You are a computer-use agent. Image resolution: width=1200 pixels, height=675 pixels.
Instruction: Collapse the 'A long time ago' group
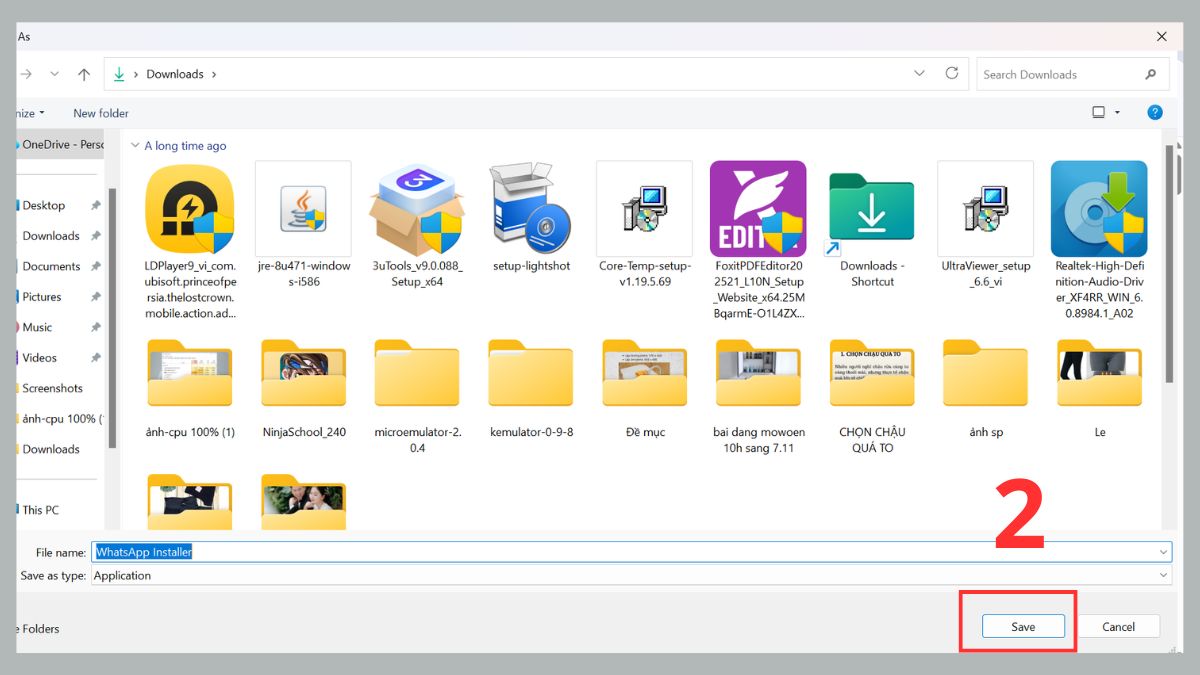(136, 146)
